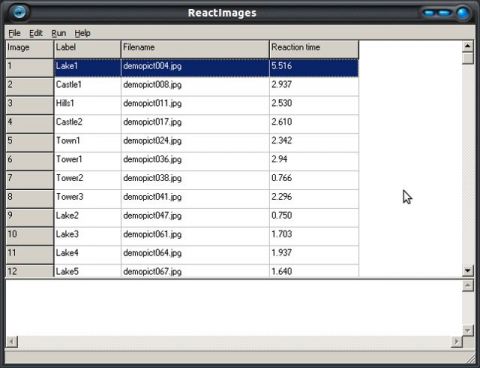
Task: Click the demopict017.jpg filename cell
Action: [195, 124]
